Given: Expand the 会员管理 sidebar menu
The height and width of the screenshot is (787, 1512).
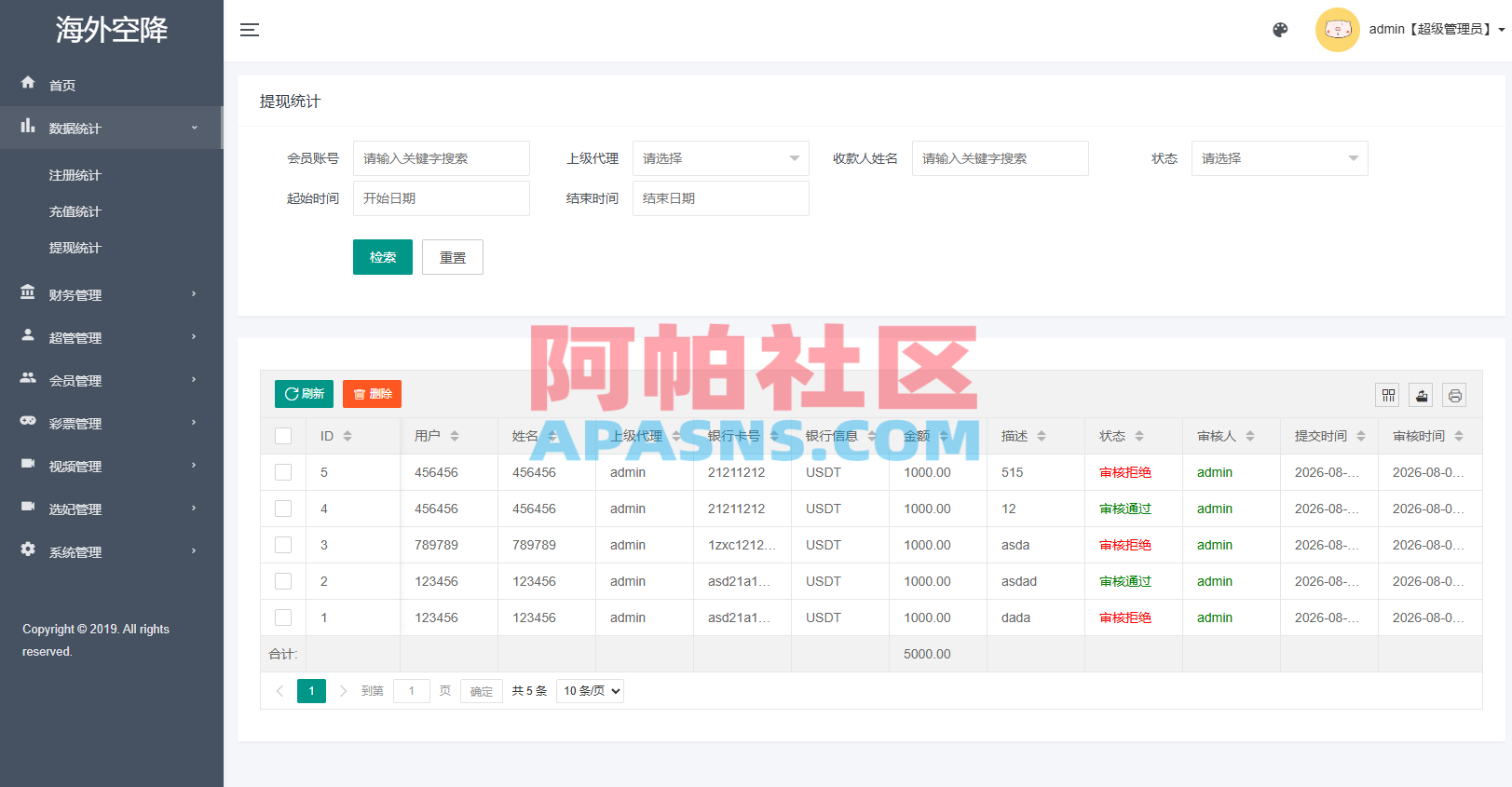Looking at the screenshot, I should click(111, 380).
